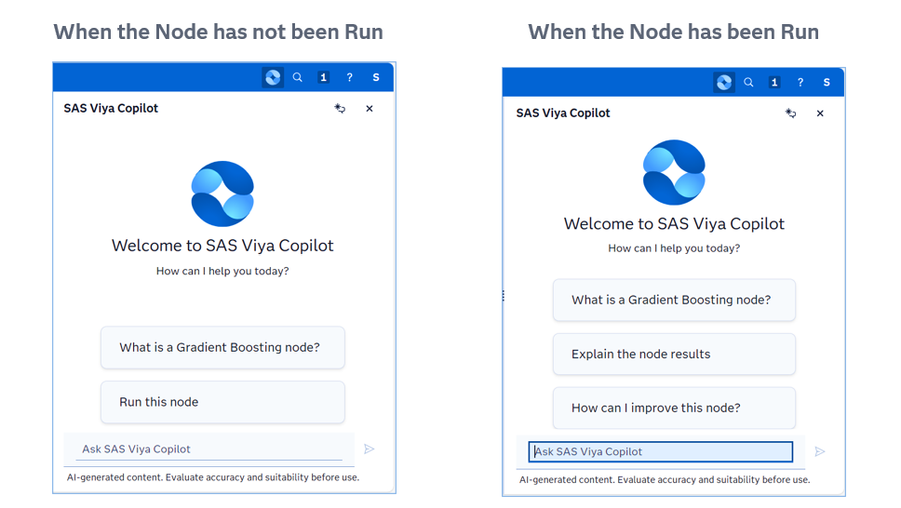
Task: Open notifications badge in right panel header
Action: tap(775, 82)
